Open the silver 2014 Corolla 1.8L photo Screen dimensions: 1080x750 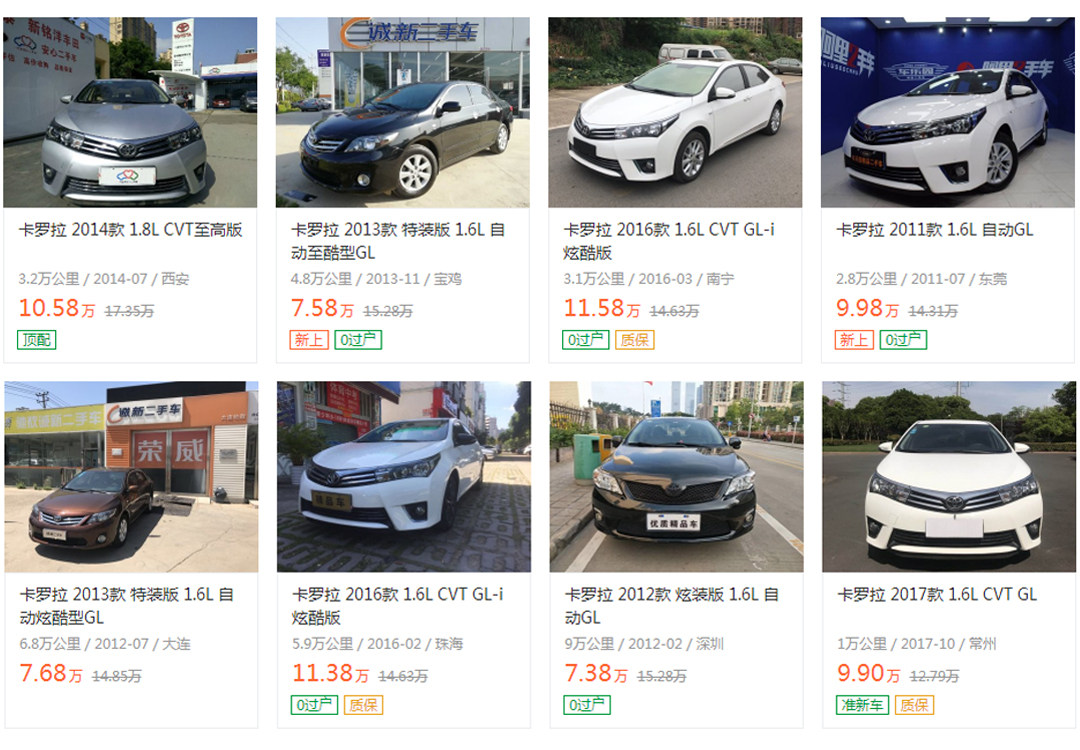(130, 112)
